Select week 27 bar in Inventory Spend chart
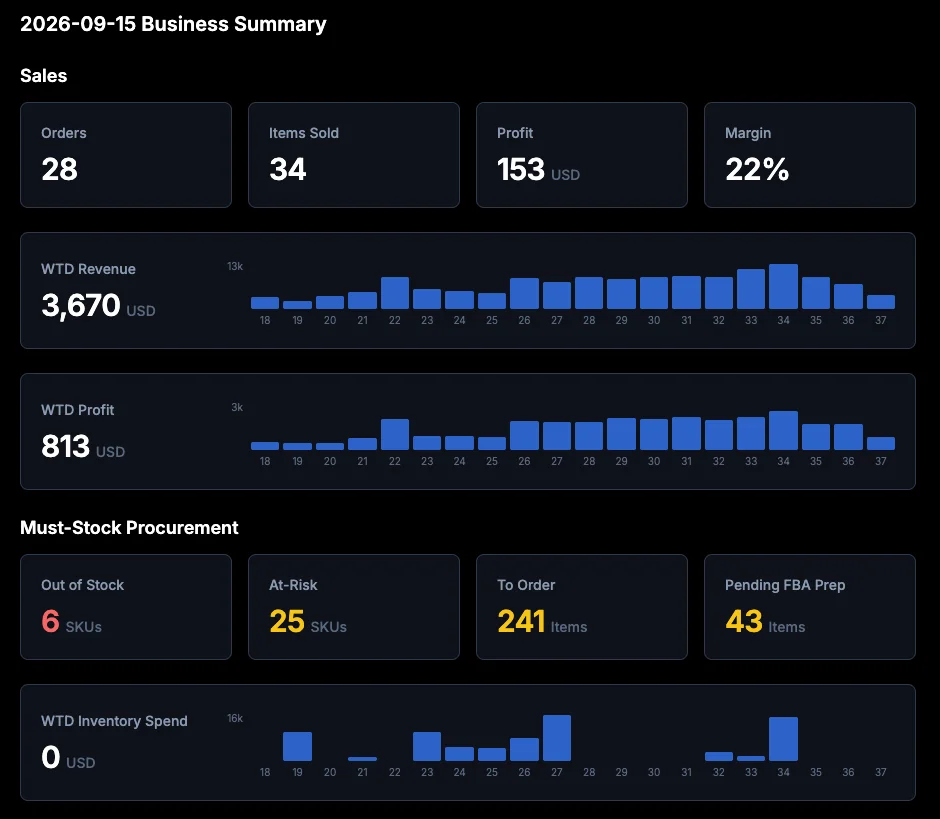940x819 pixels. point(556,738)
